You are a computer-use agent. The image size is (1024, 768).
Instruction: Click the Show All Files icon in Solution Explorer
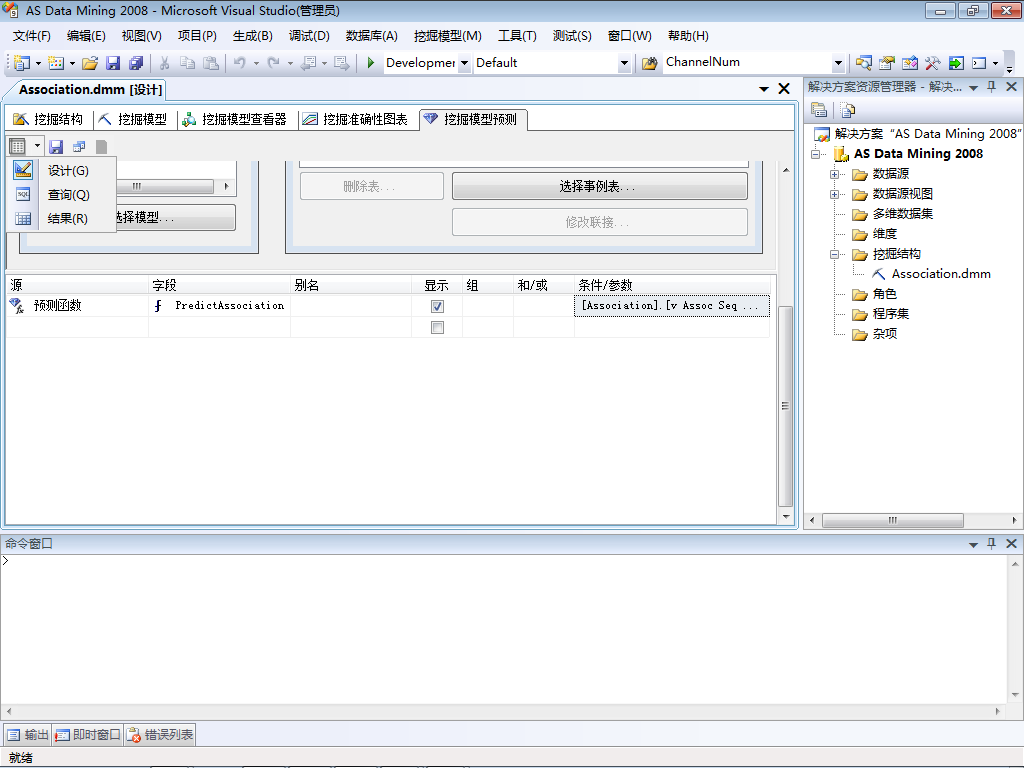(848, 110)
